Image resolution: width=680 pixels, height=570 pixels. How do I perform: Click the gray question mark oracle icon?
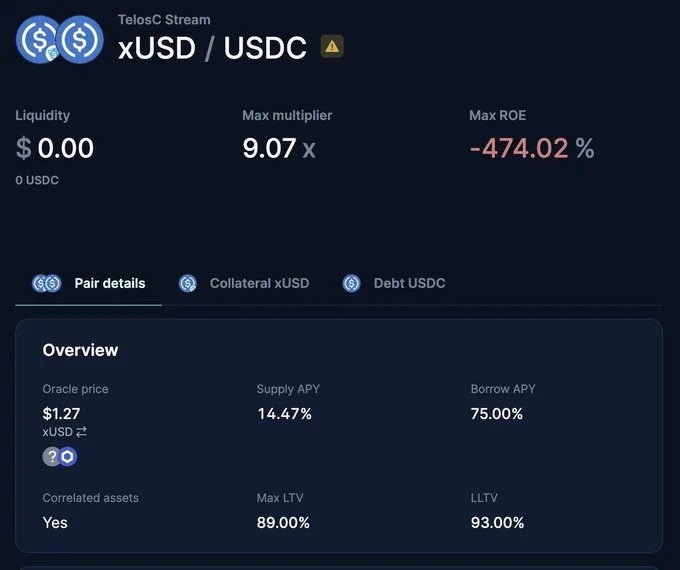pos(52,456)
